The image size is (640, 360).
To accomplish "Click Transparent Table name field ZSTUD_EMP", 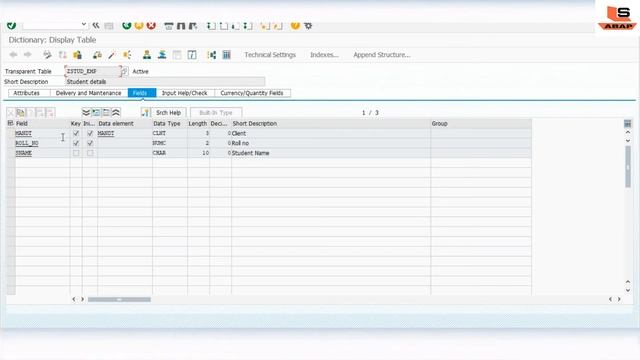I will coord(93,71).
